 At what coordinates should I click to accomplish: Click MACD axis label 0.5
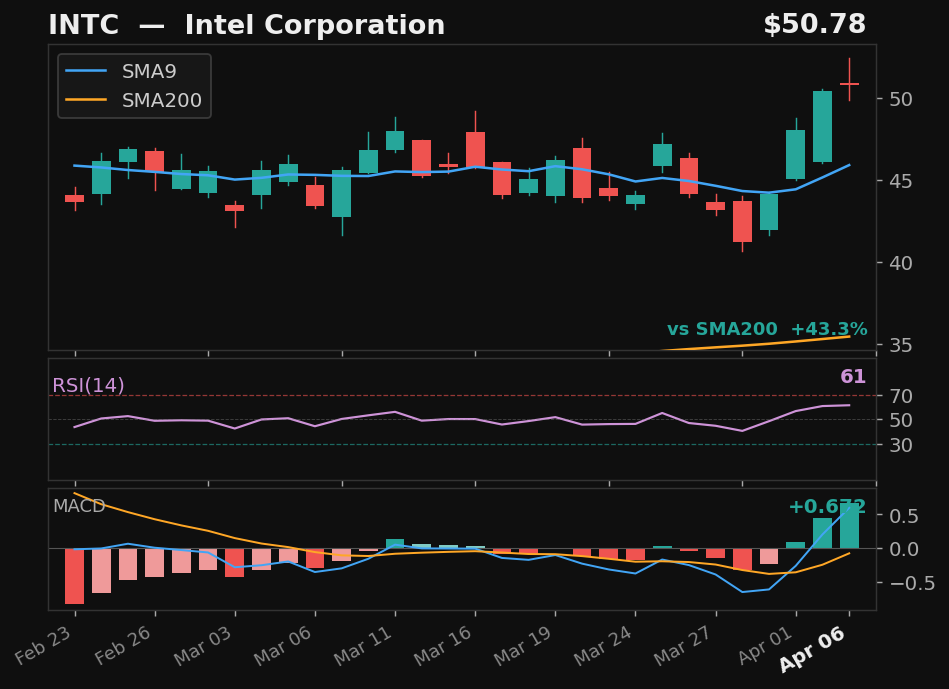[x=904, y=516]
